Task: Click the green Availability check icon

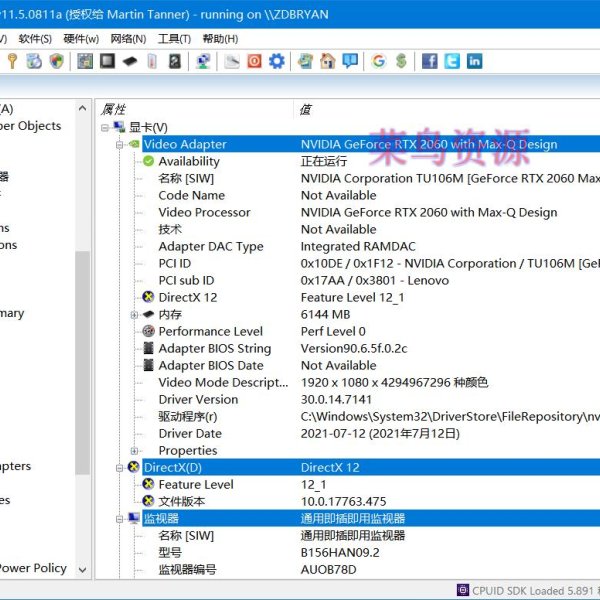Action: pos(148,161)
